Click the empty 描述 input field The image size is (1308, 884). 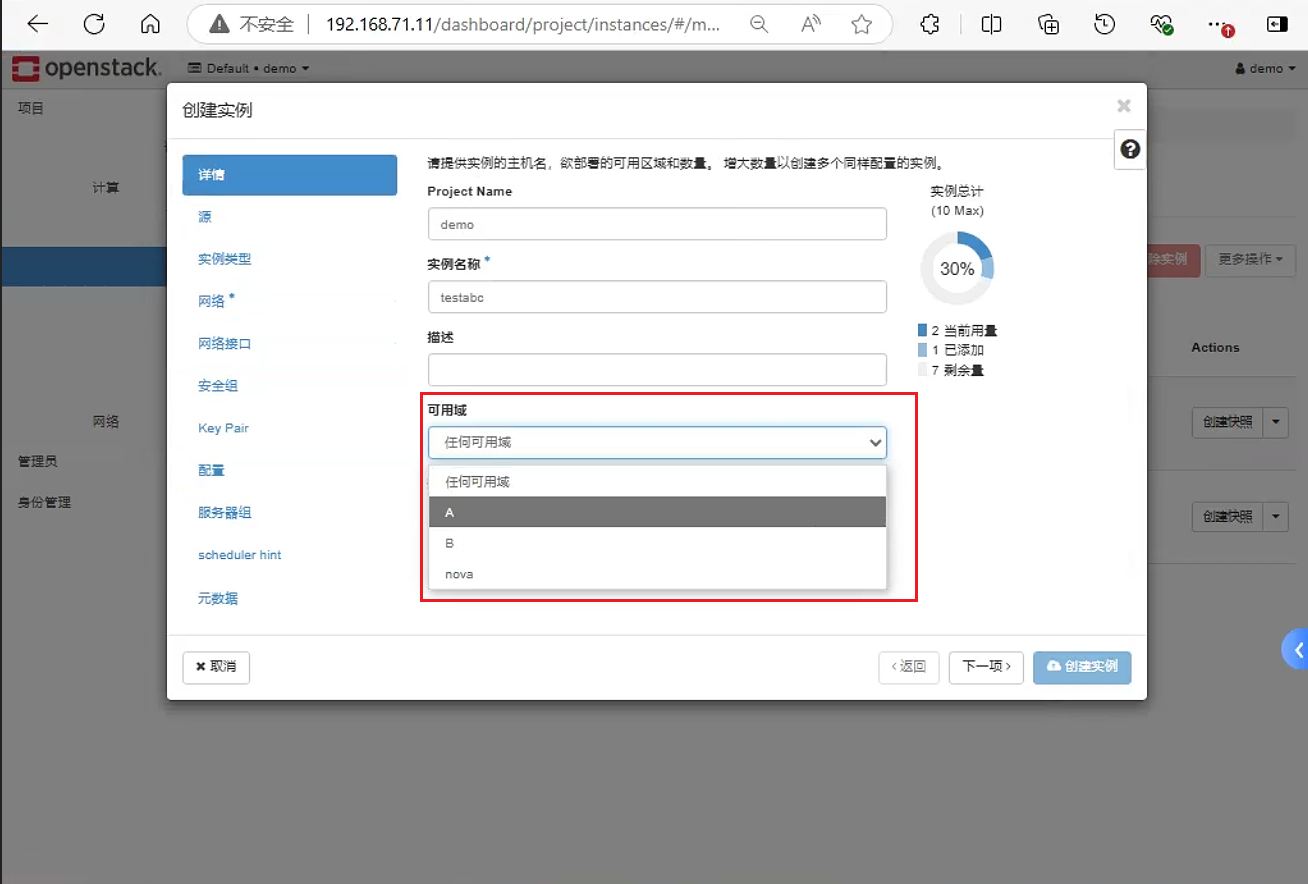tap(657, 370)
